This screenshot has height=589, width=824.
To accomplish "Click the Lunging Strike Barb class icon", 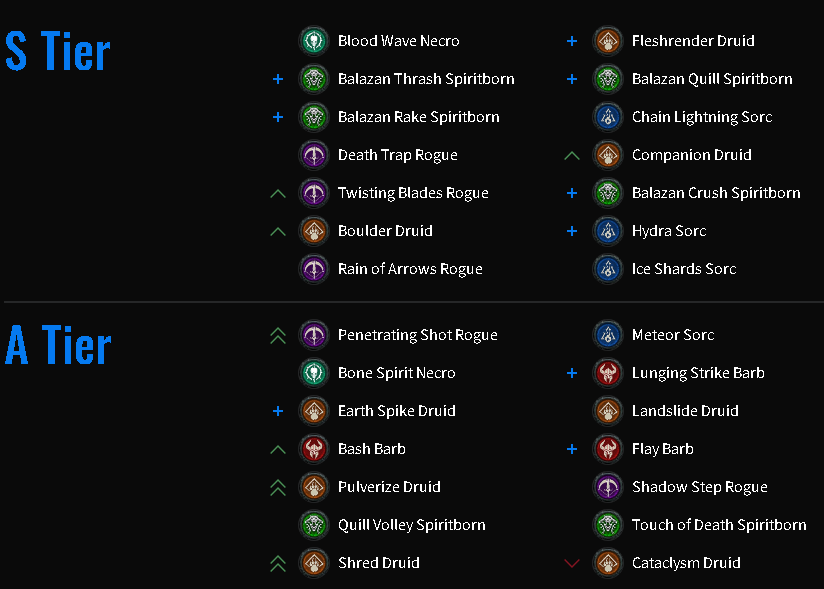I will 608,373.
